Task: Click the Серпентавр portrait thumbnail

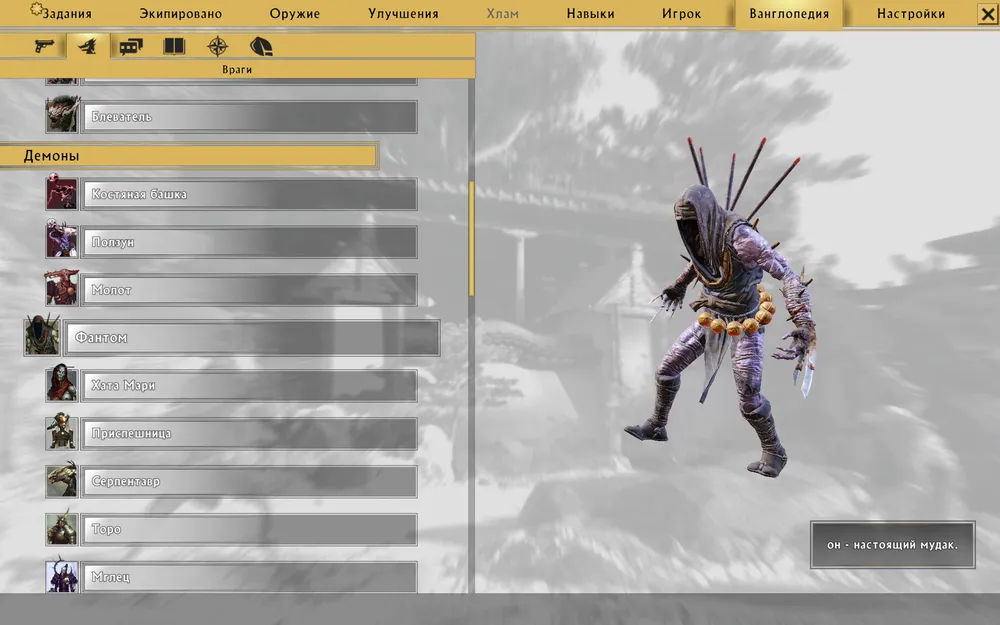Action: [62, 482]
